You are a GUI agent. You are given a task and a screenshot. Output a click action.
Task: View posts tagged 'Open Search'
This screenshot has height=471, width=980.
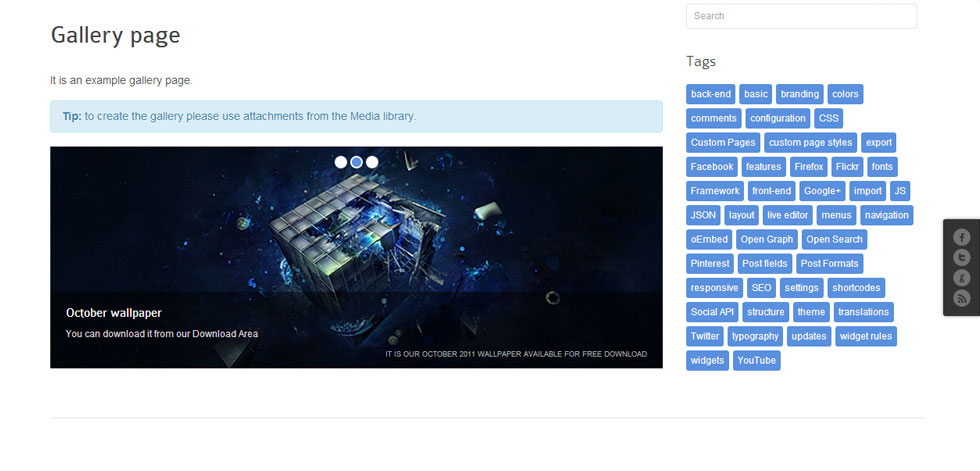point(834,239)
